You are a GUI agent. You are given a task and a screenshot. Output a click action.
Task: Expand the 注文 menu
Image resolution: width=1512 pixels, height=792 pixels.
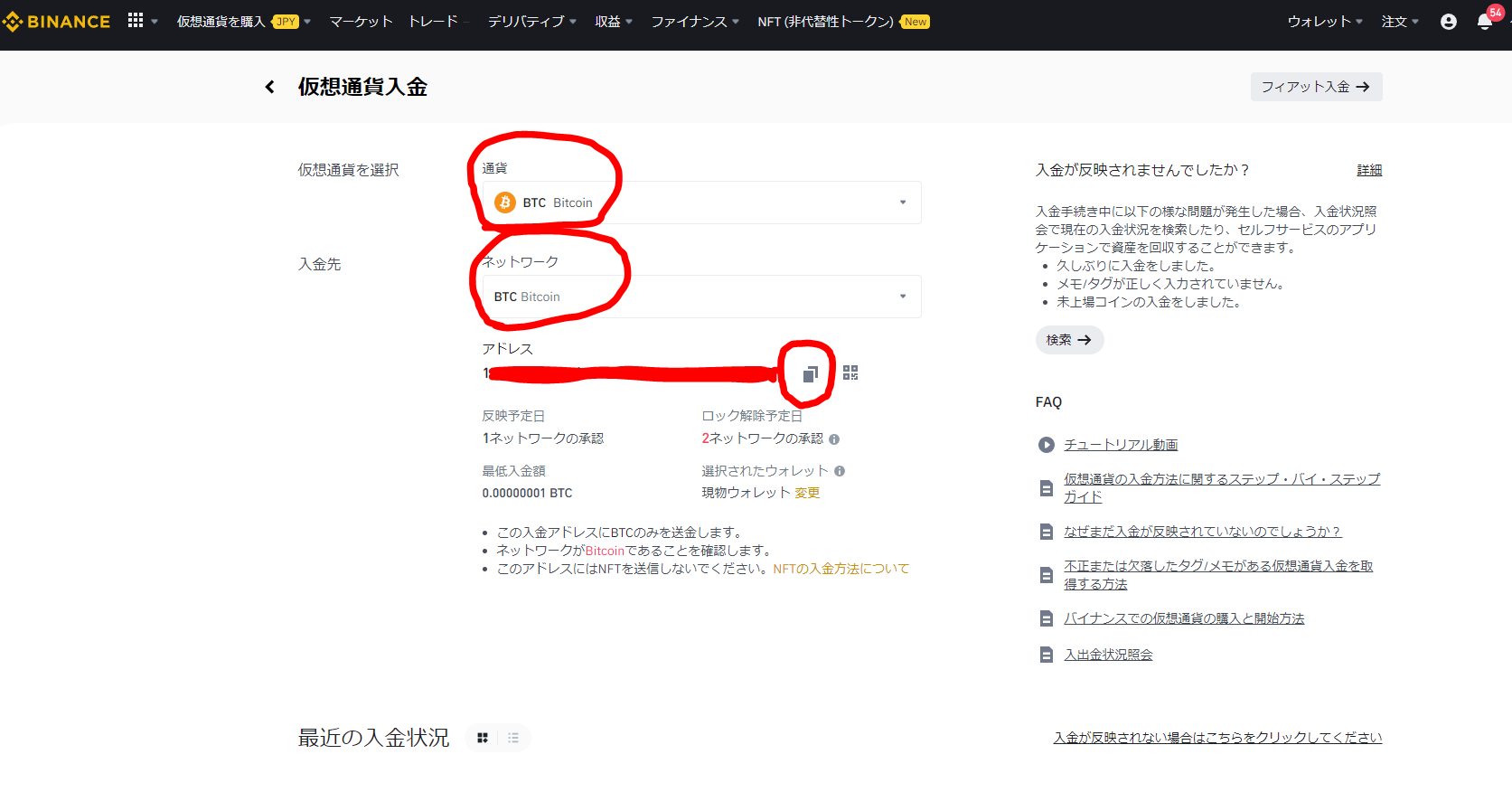pos(1400,22)
